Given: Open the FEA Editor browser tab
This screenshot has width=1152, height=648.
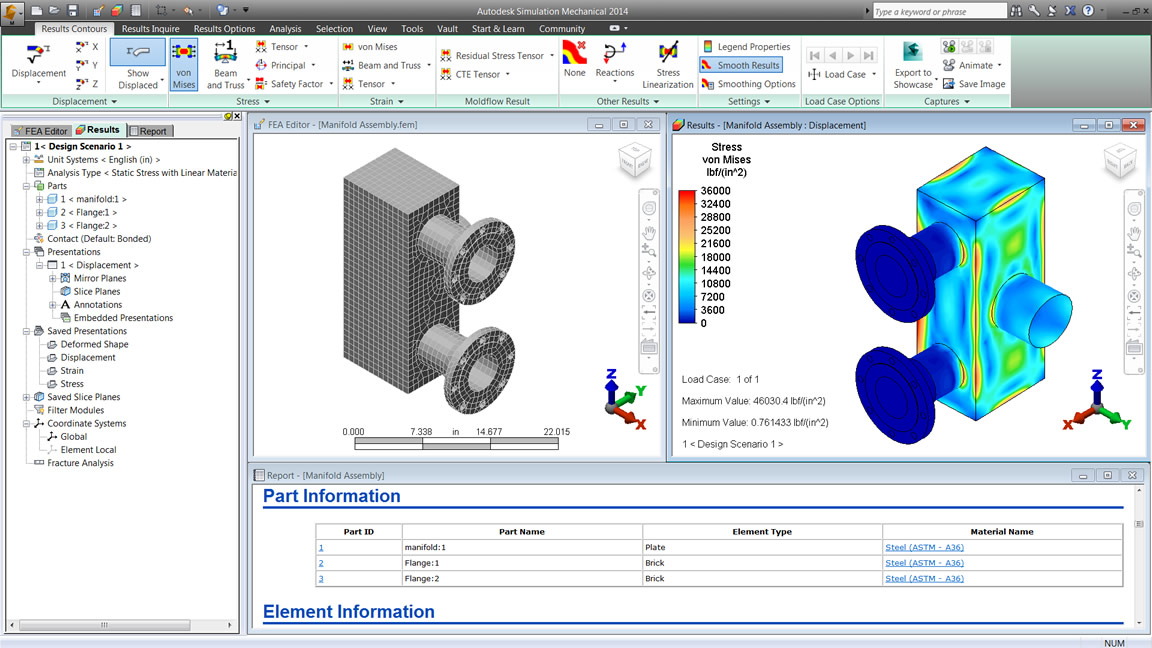Looking at the screenshot, I should tap(40, 131).
